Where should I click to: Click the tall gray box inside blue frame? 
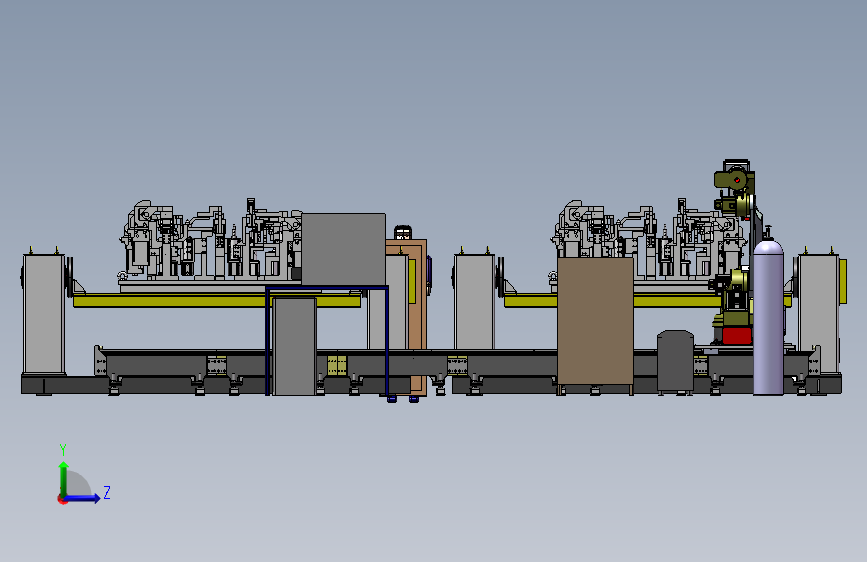point(294,346)
